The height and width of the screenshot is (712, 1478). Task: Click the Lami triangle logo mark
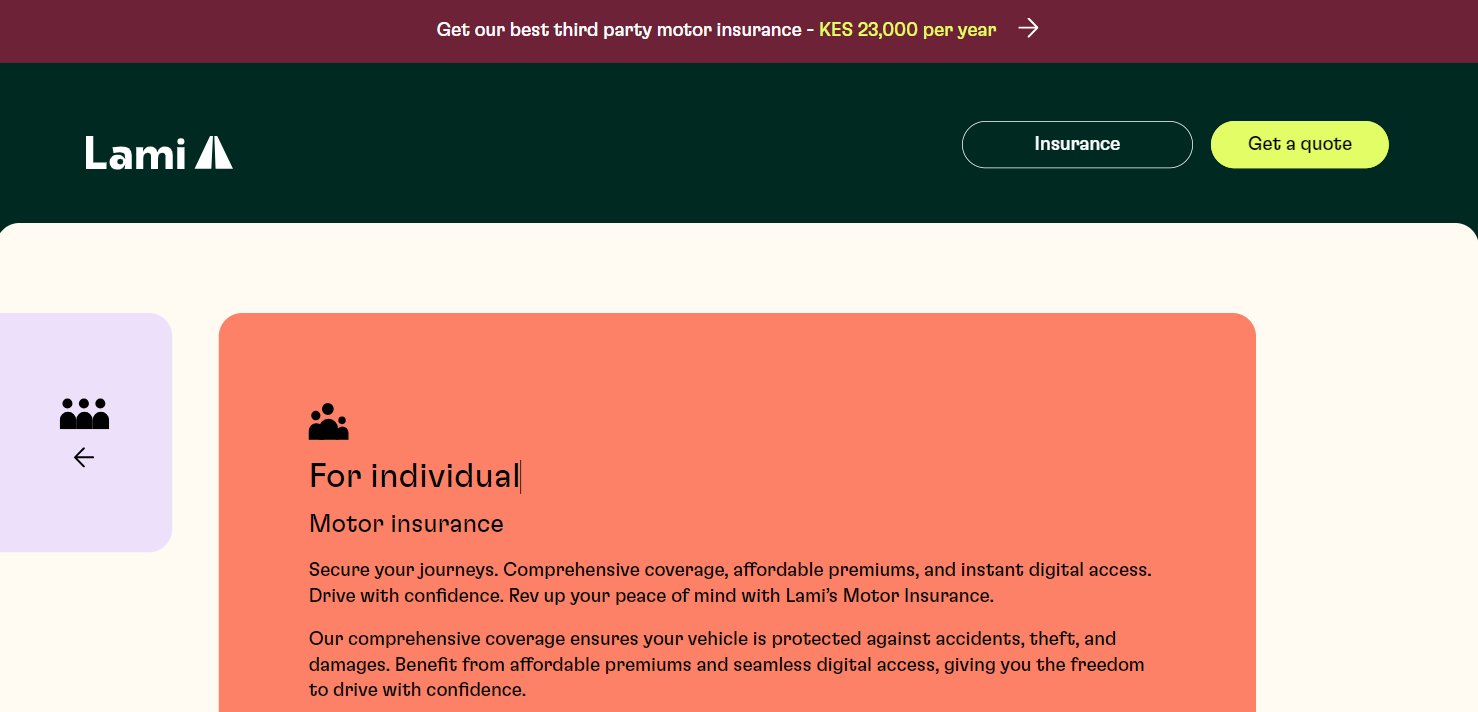click(213, 153)
